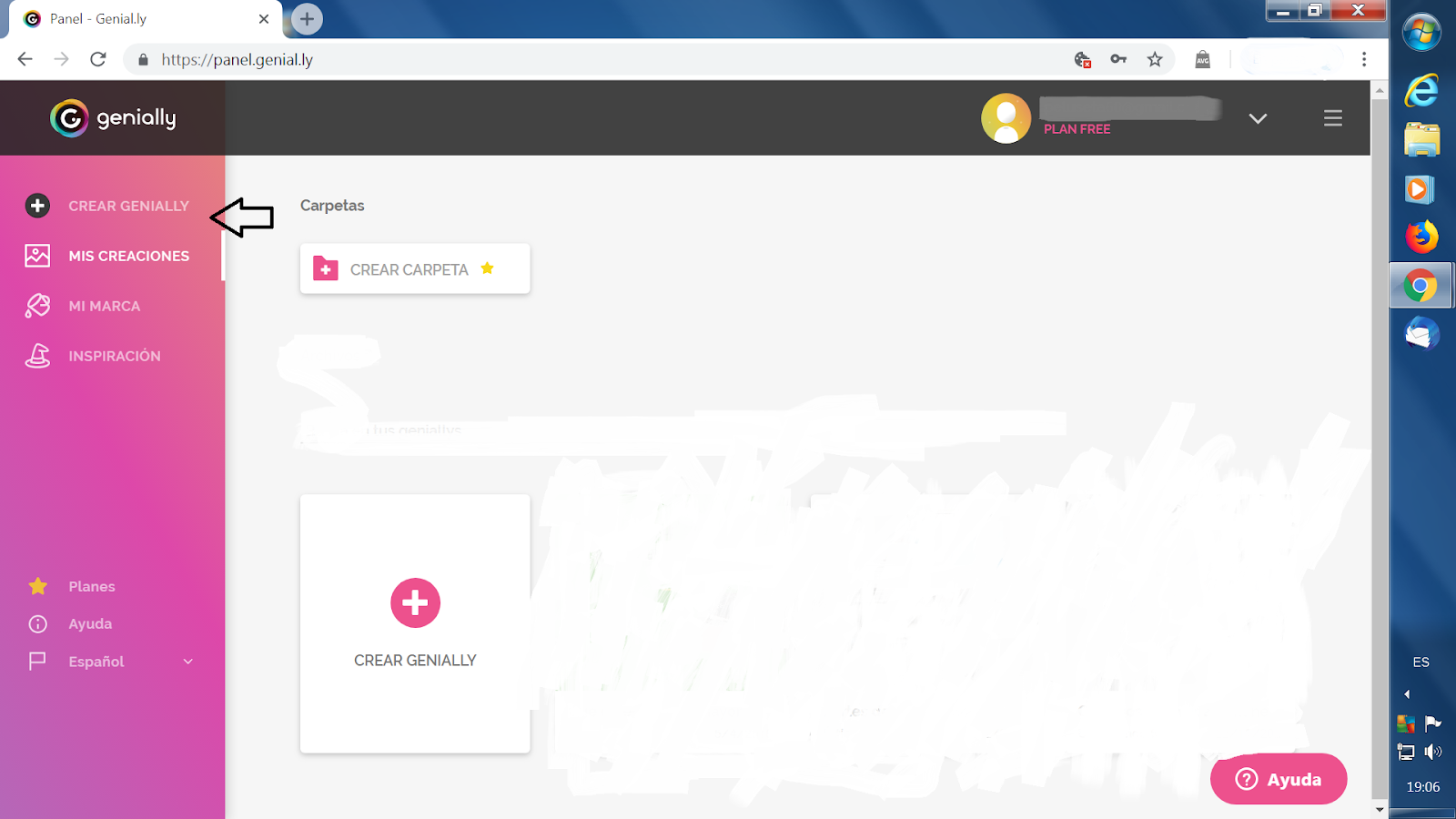The width and height of the screenshot is (1456, 819).
Task: Open the Mi Marca section
Action: pos(104,306)
